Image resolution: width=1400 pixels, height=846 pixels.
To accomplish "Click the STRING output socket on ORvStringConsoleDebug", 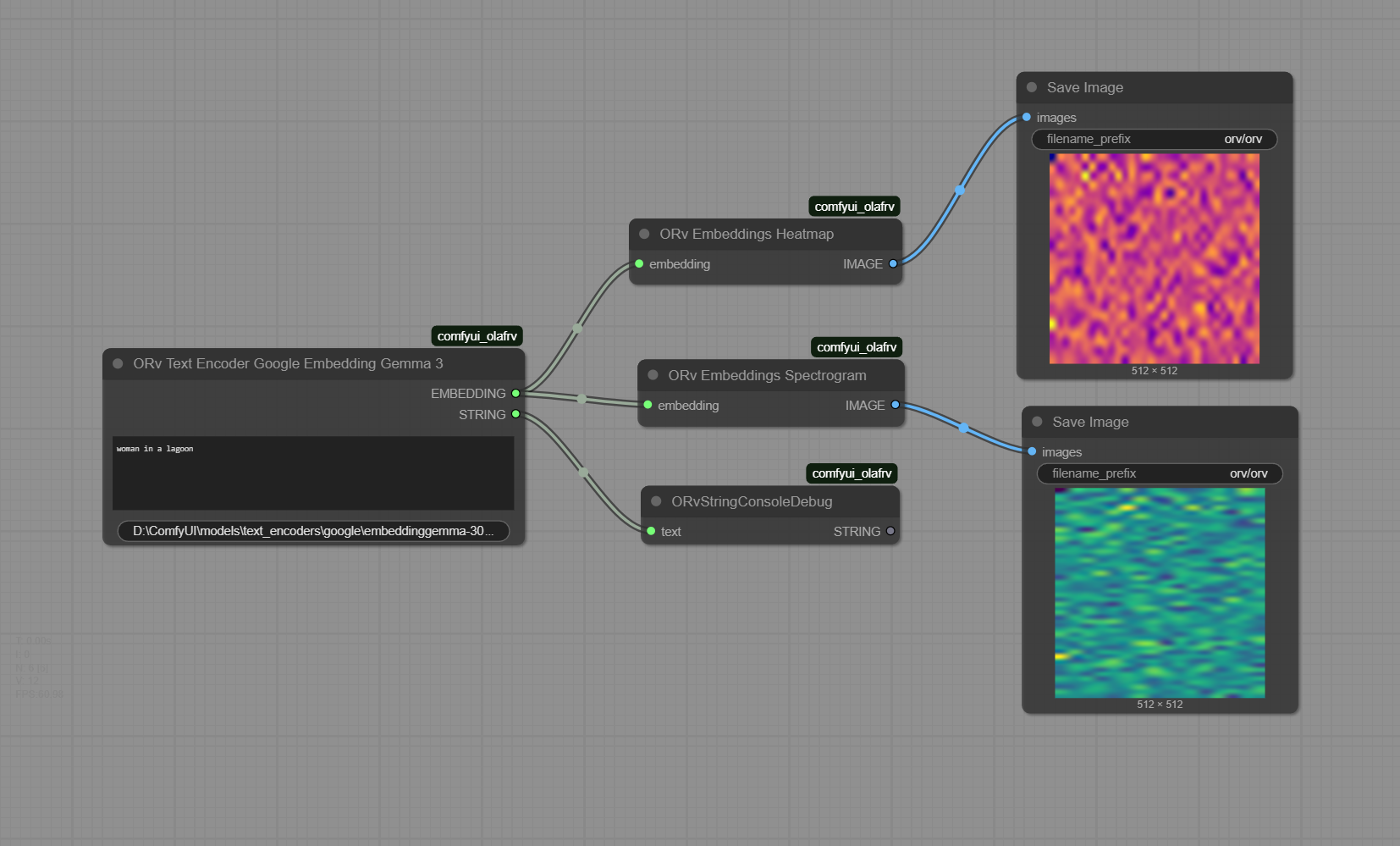I will tap(890, 531).
